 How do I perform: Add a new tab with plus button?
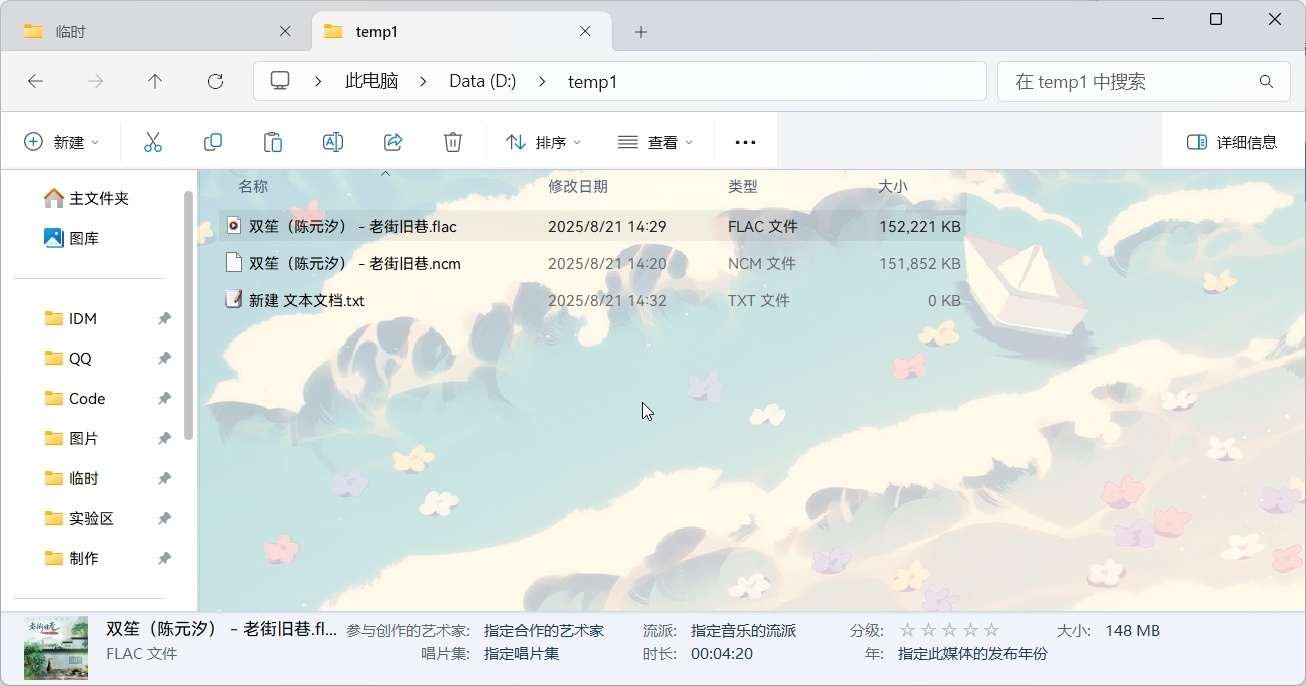point(641,32)
